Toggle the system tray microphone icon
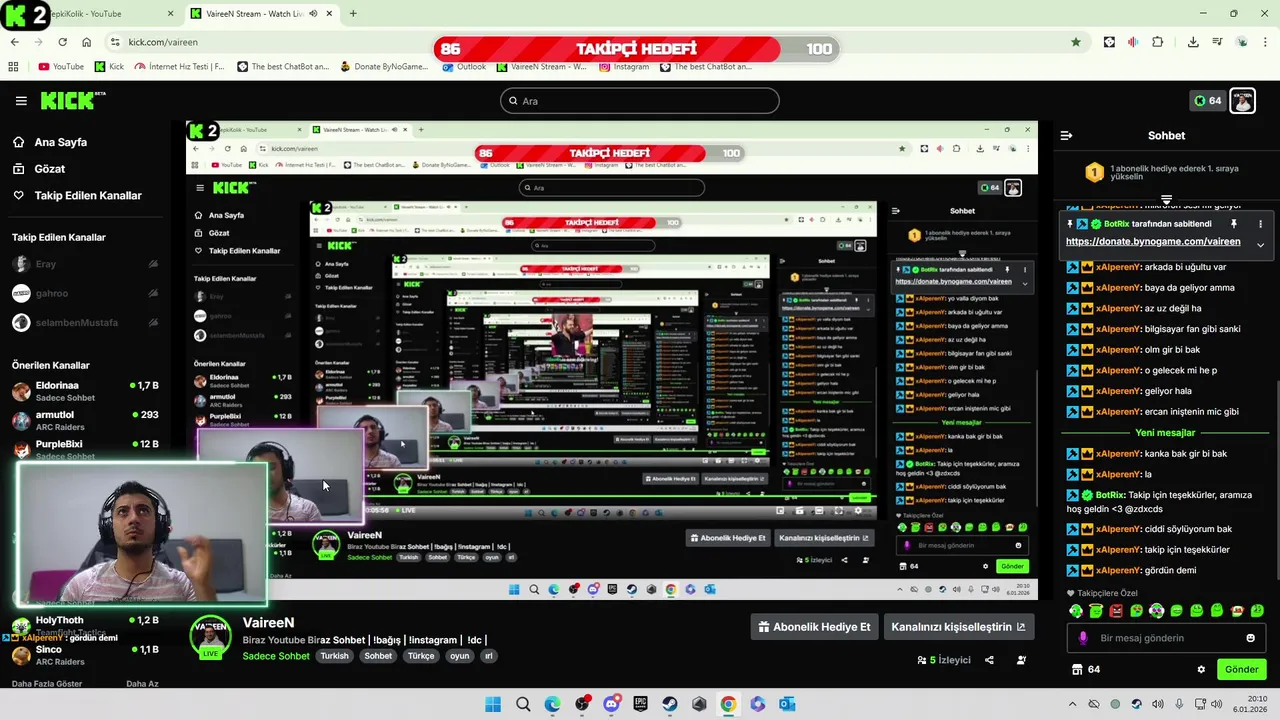The width and height of the screenshot is (1280, 720). [x=1179, y=704]
